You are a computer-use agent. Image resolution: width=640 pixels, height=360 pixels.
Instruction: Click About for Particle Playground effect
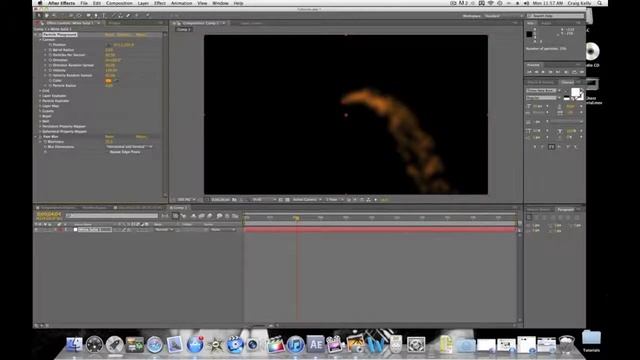pyautogui.click(x=141, y=35)
